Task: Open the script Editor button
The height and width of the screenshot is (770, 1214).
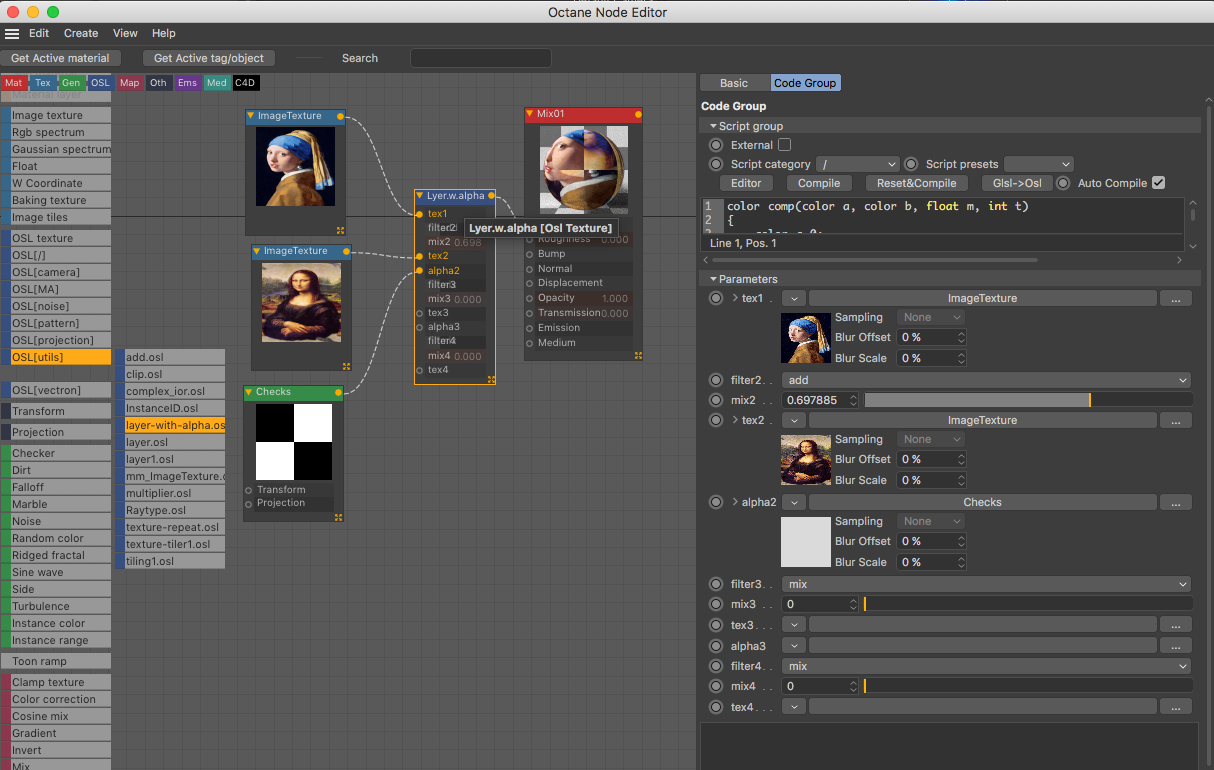Action: (x=746, y=183)
